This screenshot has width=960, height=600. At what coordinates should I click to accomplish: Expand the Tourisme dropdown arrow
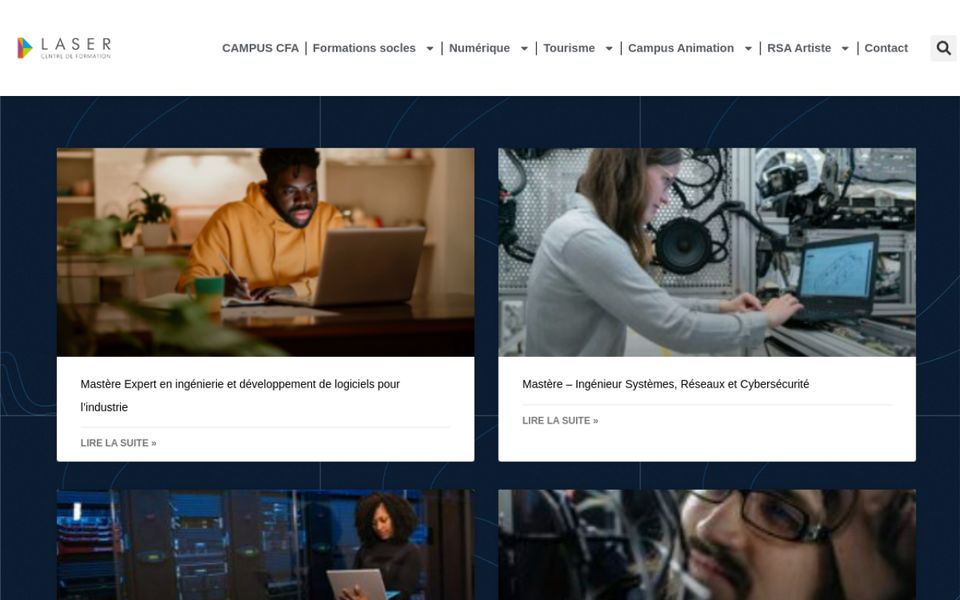[x=609, y=48]
